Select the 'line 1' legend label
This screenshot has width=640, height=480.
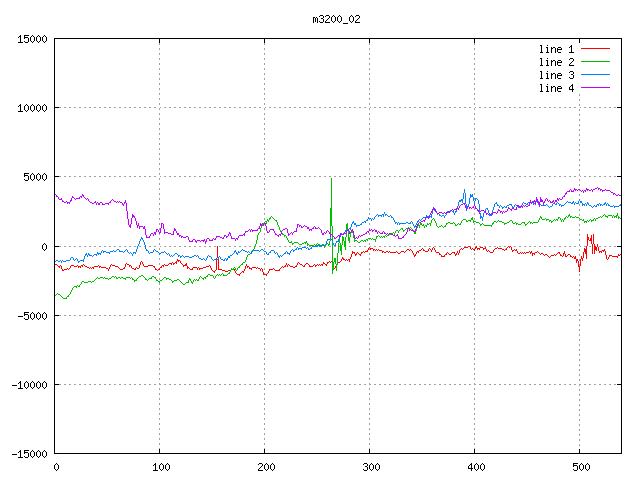556,49
